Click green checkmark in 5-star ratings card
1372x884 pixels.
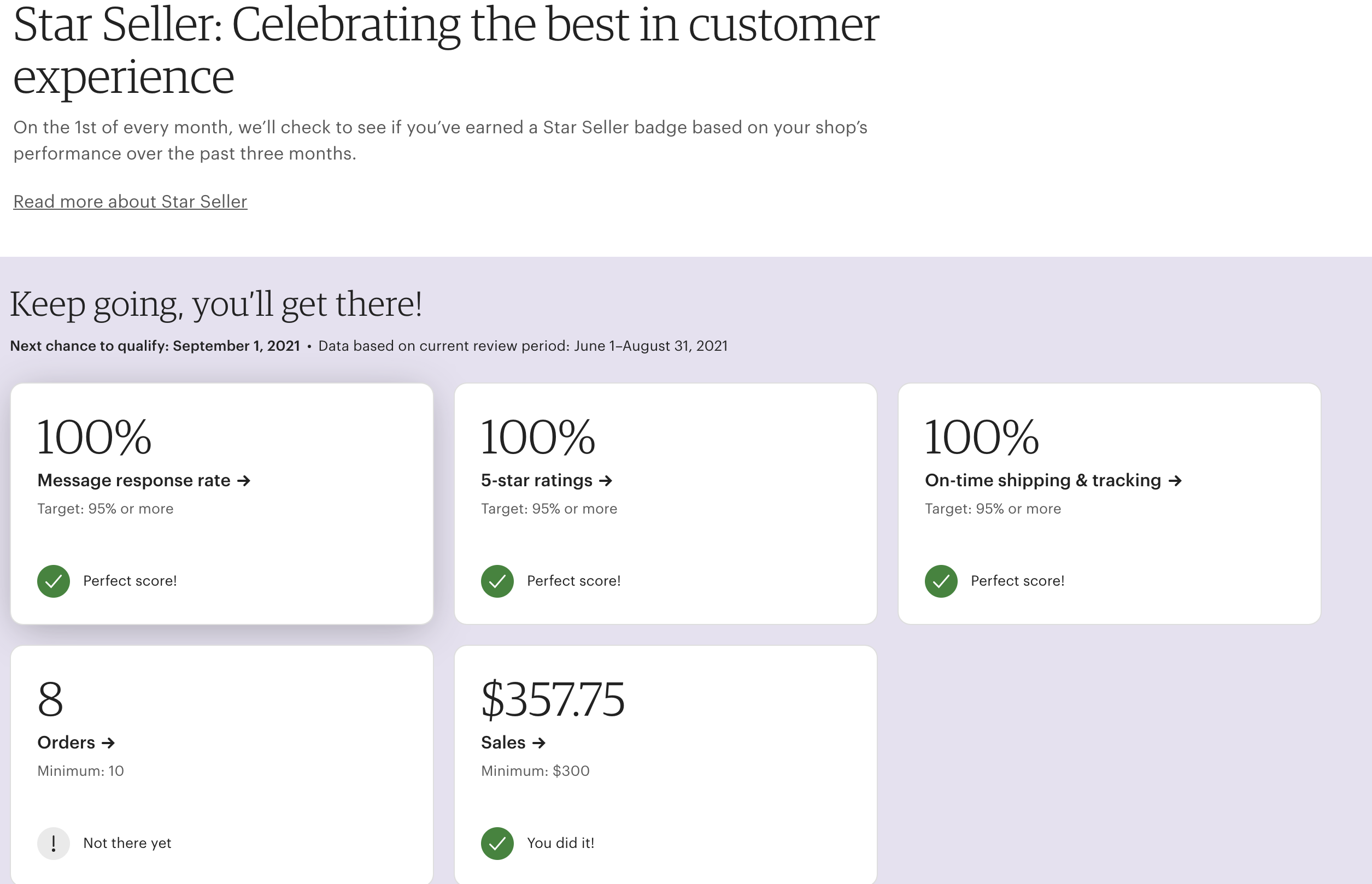pyautogui.click(x=497, y=581)
